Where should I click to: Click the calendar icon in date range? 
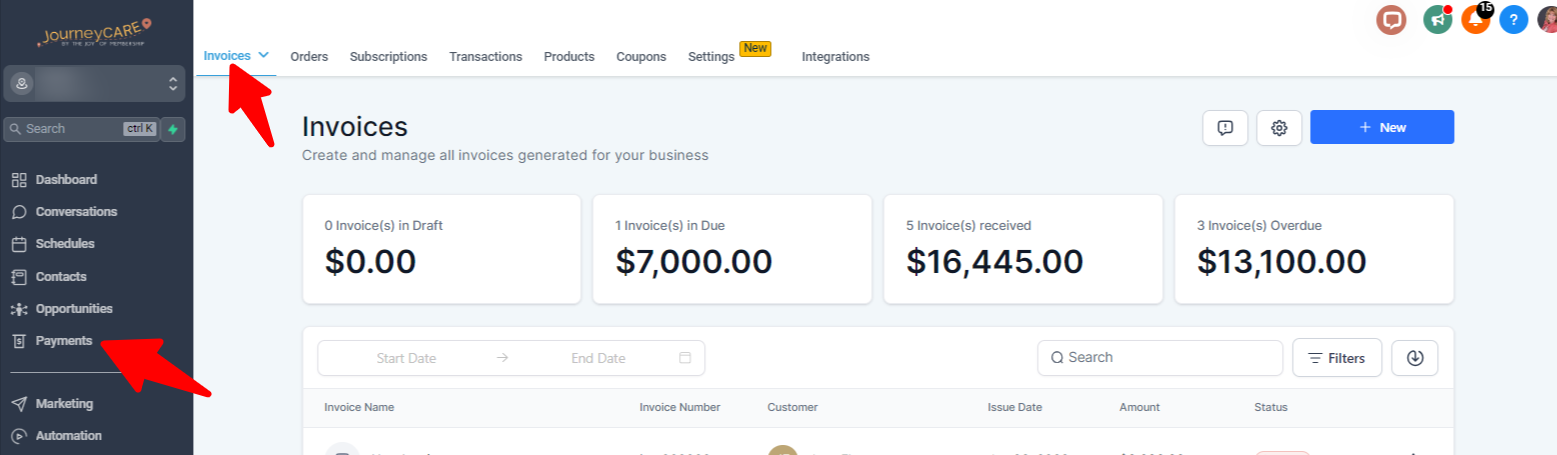685,358
